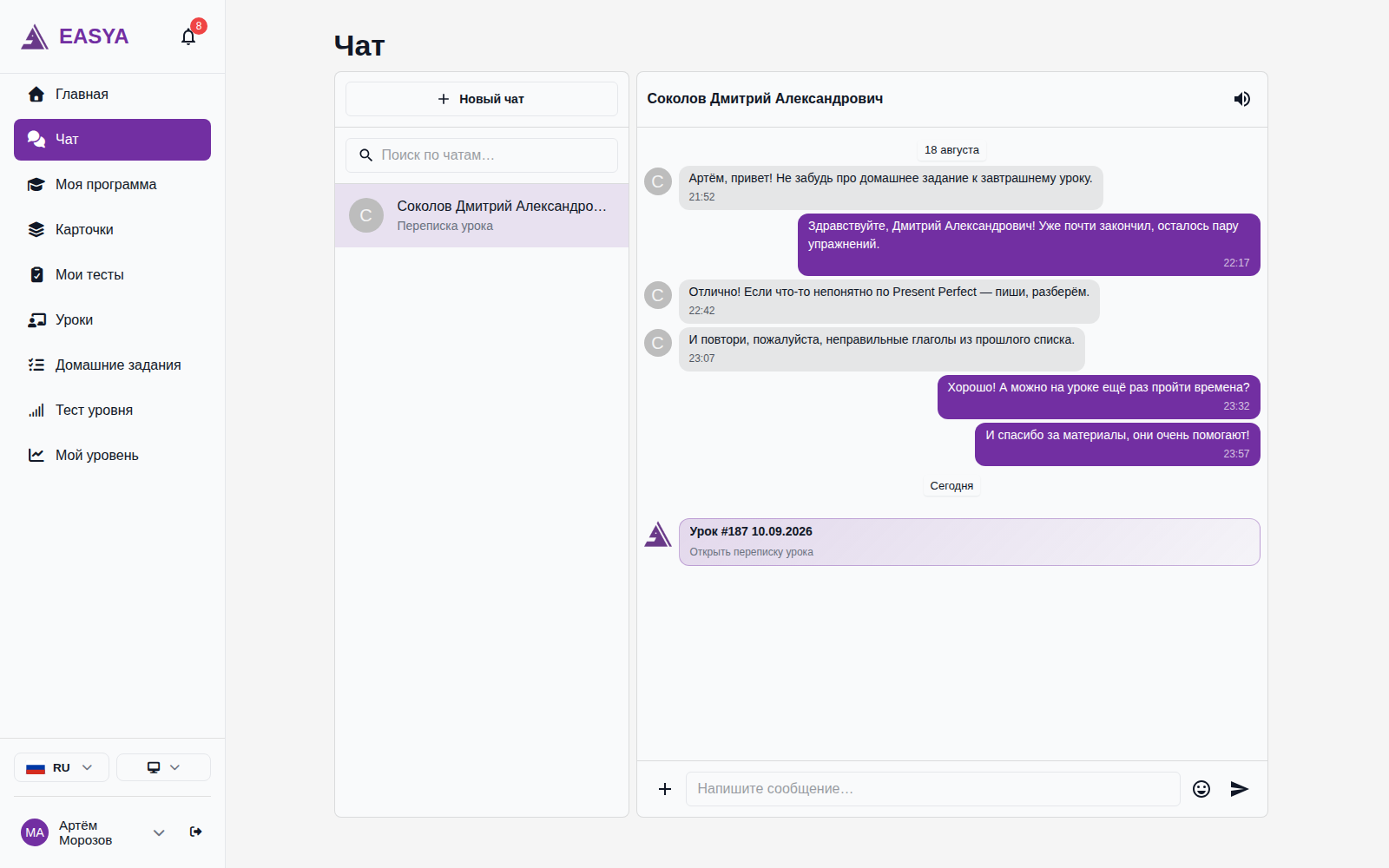
Task: Open the Урок #187 10.09.2026 lesson card
Action: [x=969, y=542]
